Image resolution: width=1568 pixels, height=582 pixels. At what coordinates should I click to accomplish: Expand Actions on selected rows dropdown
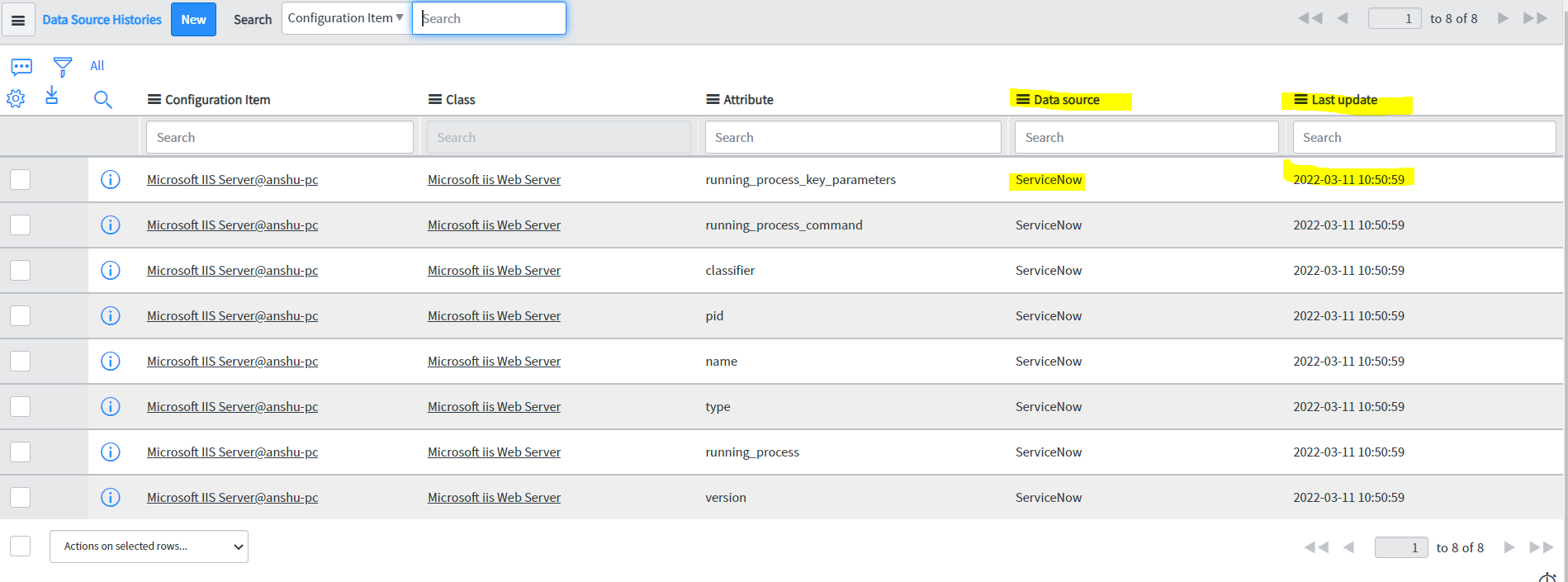click(149, 547)
